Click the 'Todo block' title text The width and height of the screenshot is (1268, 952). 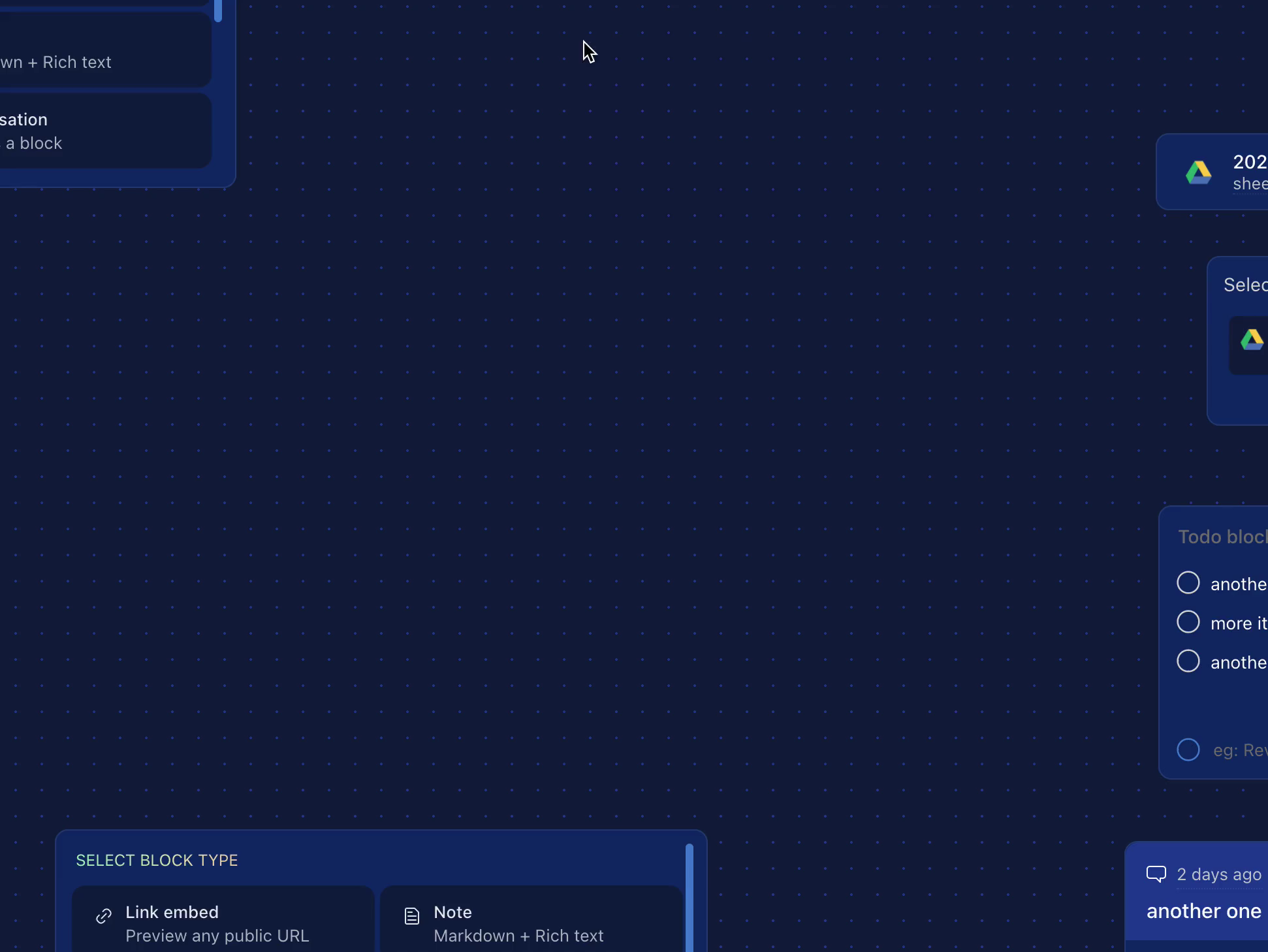coord(1222,537)
